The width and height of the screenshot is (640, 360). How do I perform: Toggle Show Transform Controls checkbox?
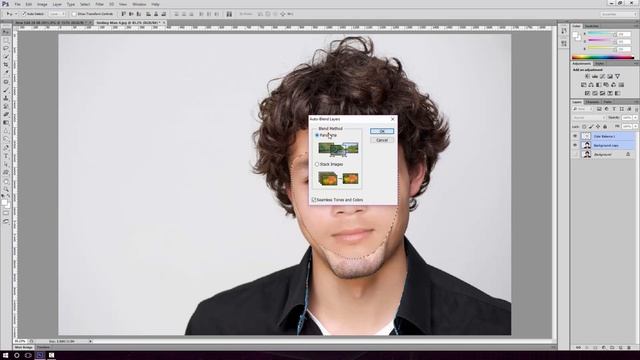point(74,14)
